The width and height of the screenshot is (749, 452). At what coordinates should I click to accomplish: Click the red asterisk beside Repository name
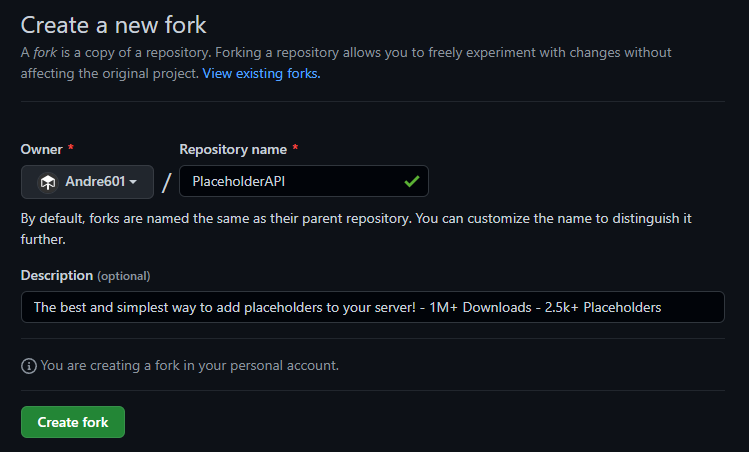point(296,149)
